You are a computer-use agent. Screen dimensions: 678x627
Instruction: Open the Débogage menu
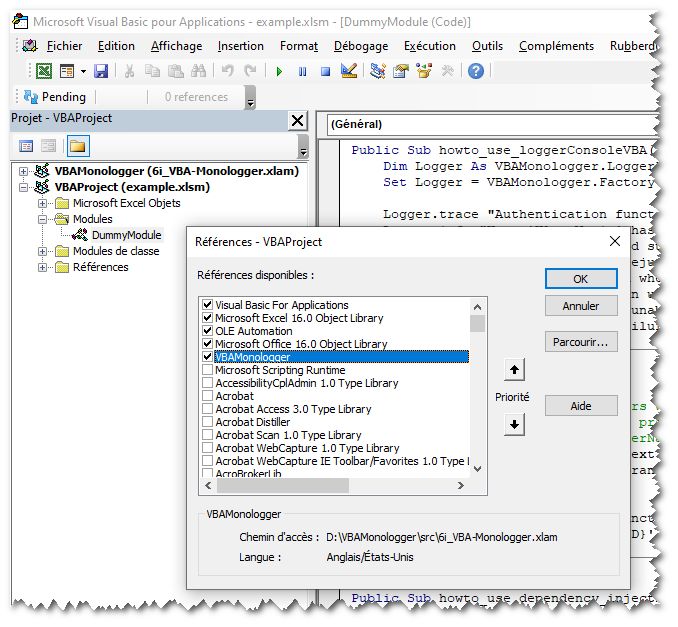coord(361,46)
